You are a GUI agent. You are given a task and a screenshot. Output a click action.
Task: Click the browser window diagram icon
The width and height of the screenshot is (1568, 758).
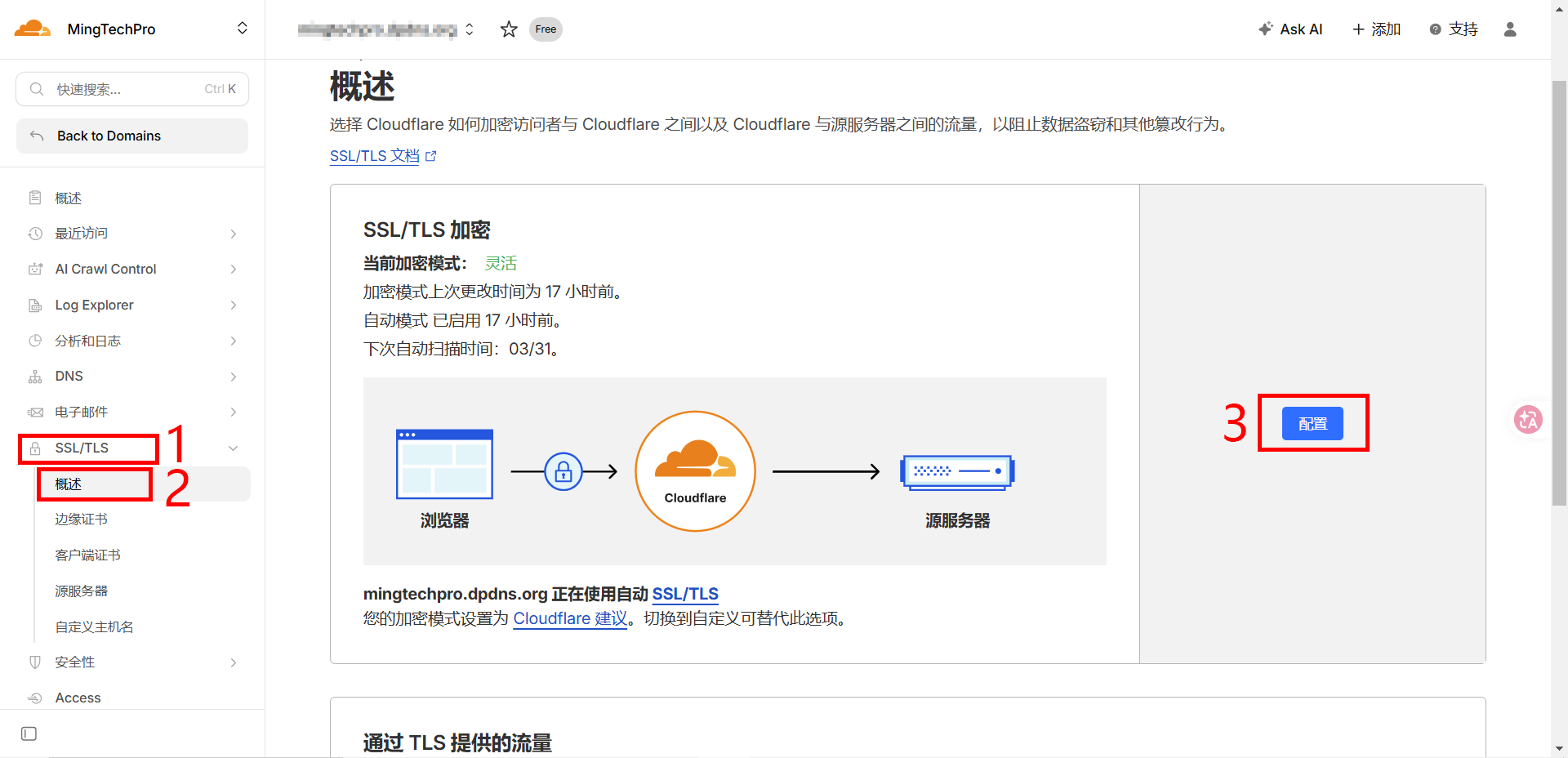click(444, 463)
